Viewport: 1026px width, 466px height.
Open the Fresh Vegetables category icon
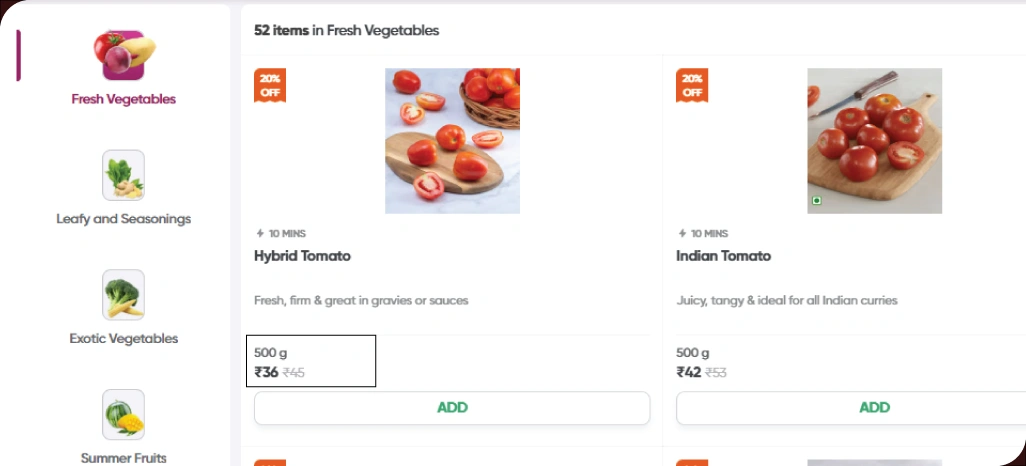click(124, 55)
